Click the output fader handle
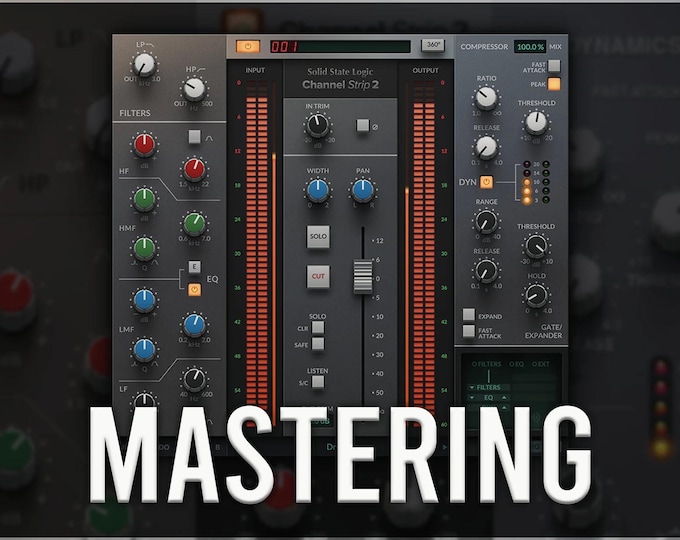The height and width of the screenshot is (540, 680). coord(363,276)
